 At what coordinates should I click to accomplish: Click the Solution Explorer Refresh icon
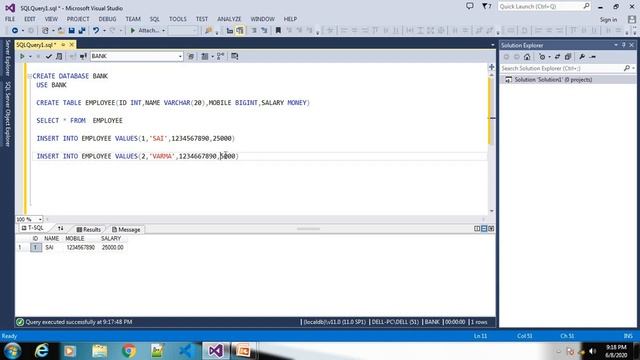pyautogui.click(x=557, y=57)
